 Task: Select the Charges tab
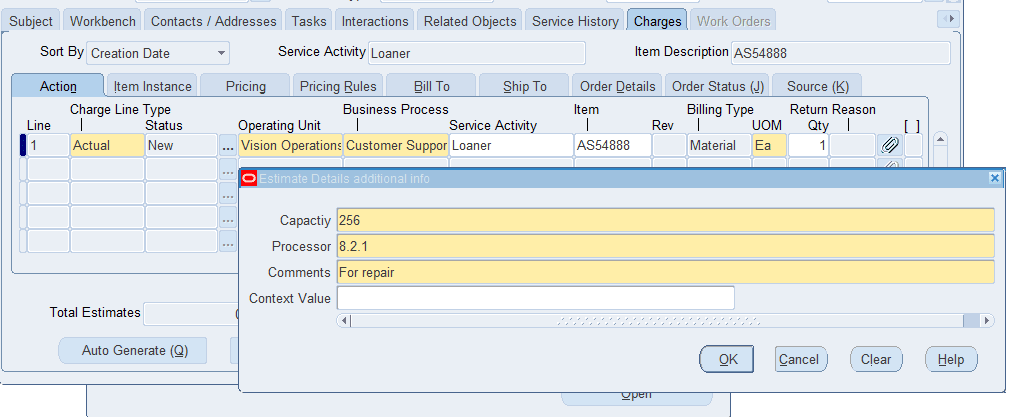(x=658, y=21)
